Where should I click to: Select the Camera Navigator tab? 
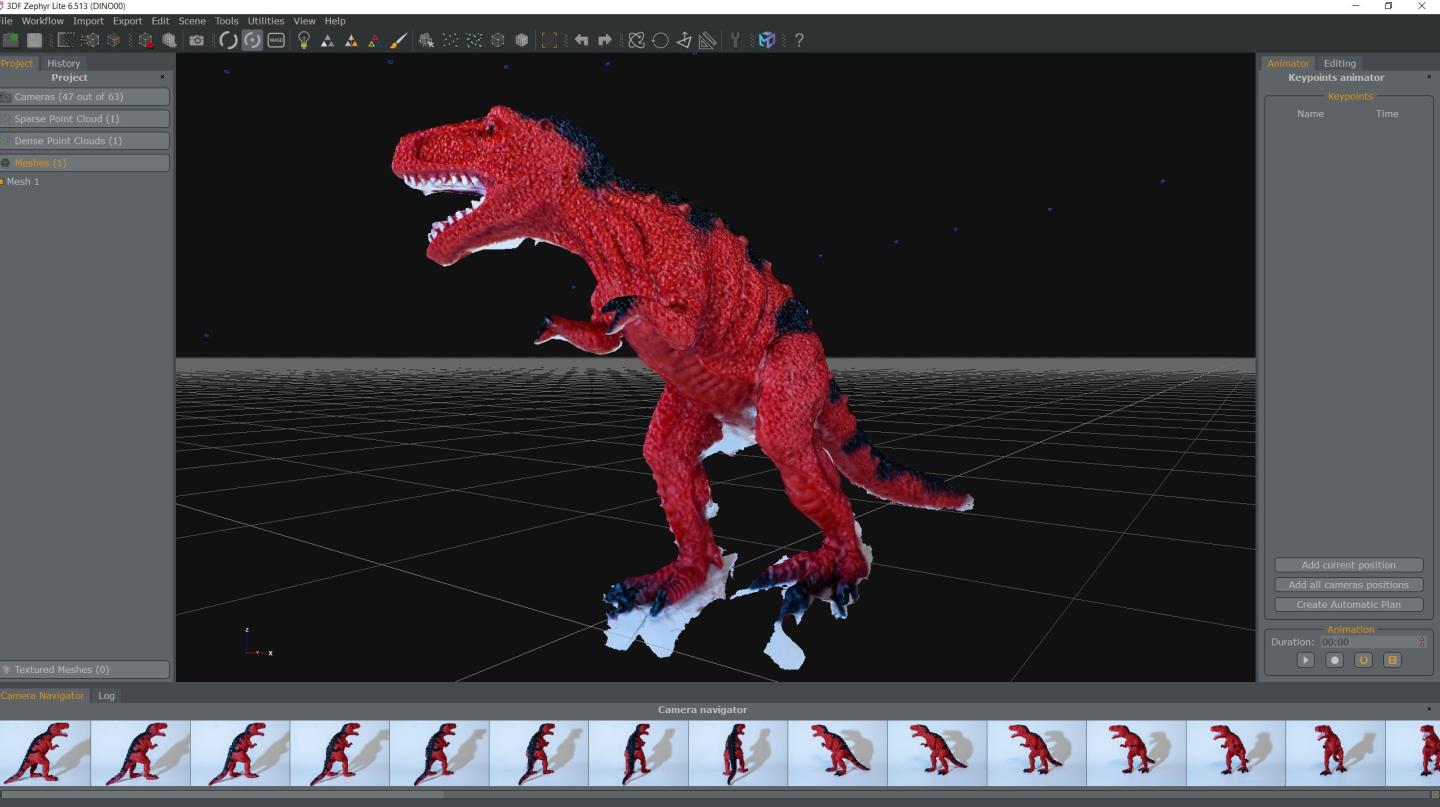click(x=43, y=695)
